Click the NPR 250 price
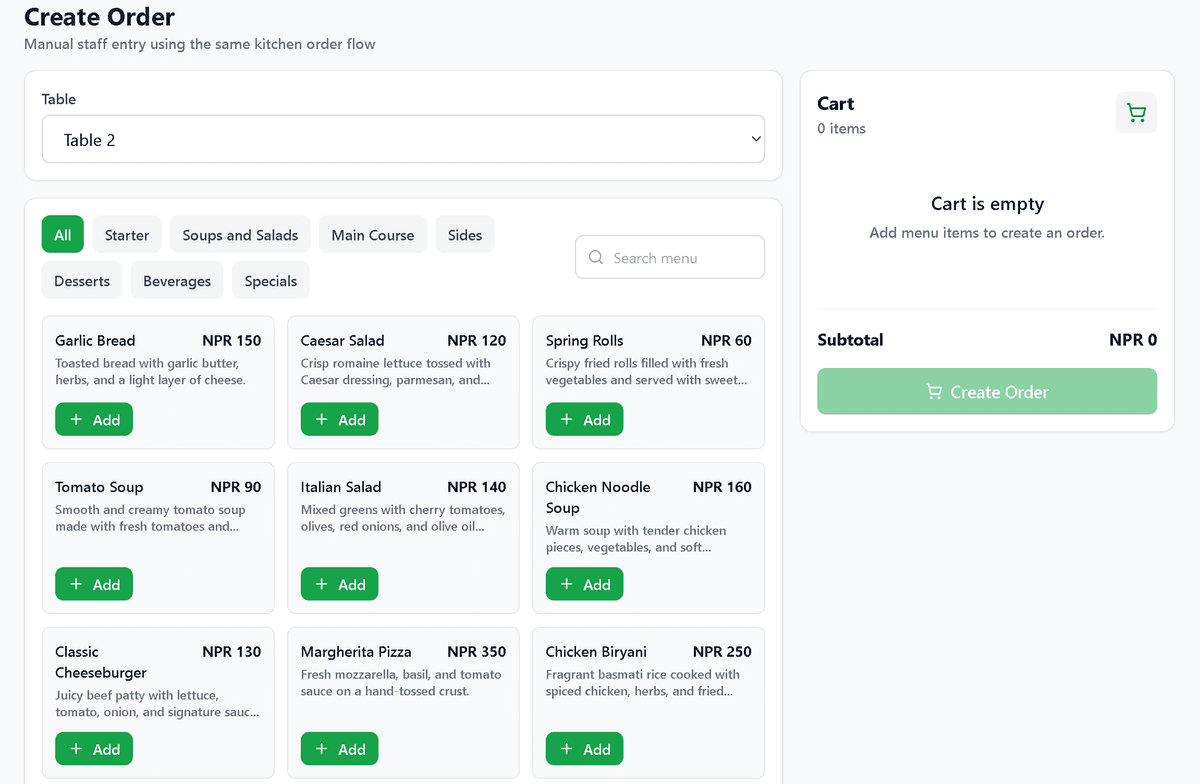The width and height of the screenshot is (1200, 784). pos(722,651)
